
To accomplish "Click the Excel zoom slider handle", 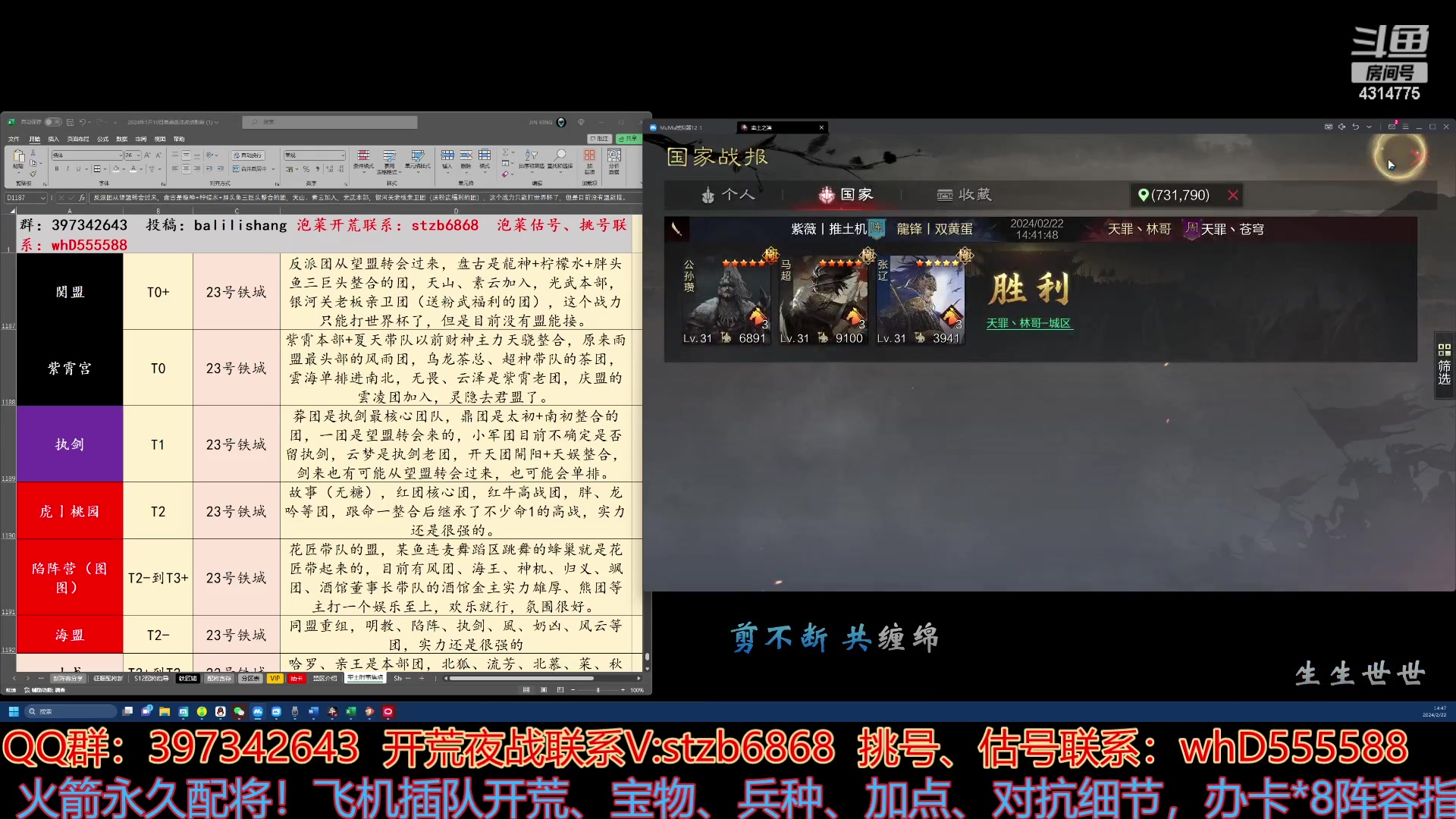I will tap(598, 690).
